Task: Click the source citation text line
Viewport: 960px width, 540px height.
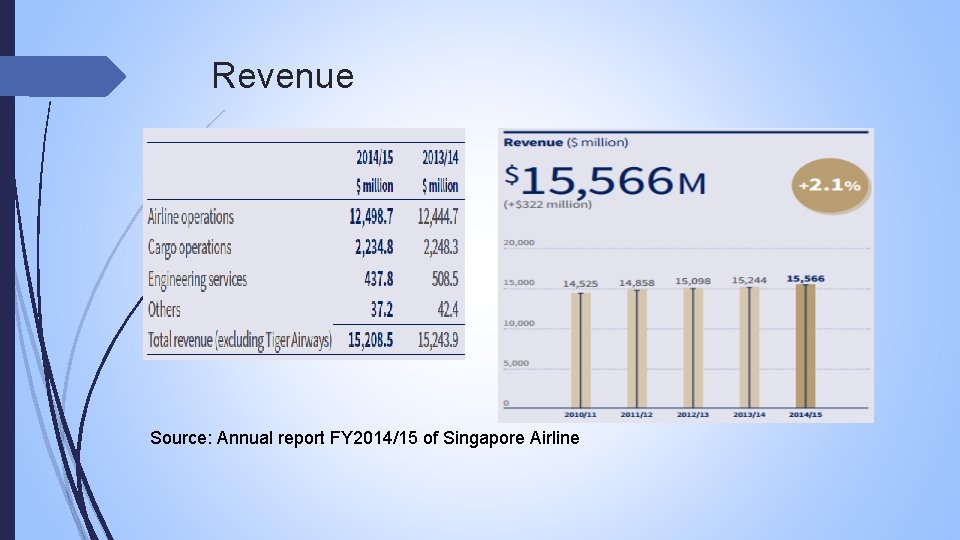Action: (364, 438)
